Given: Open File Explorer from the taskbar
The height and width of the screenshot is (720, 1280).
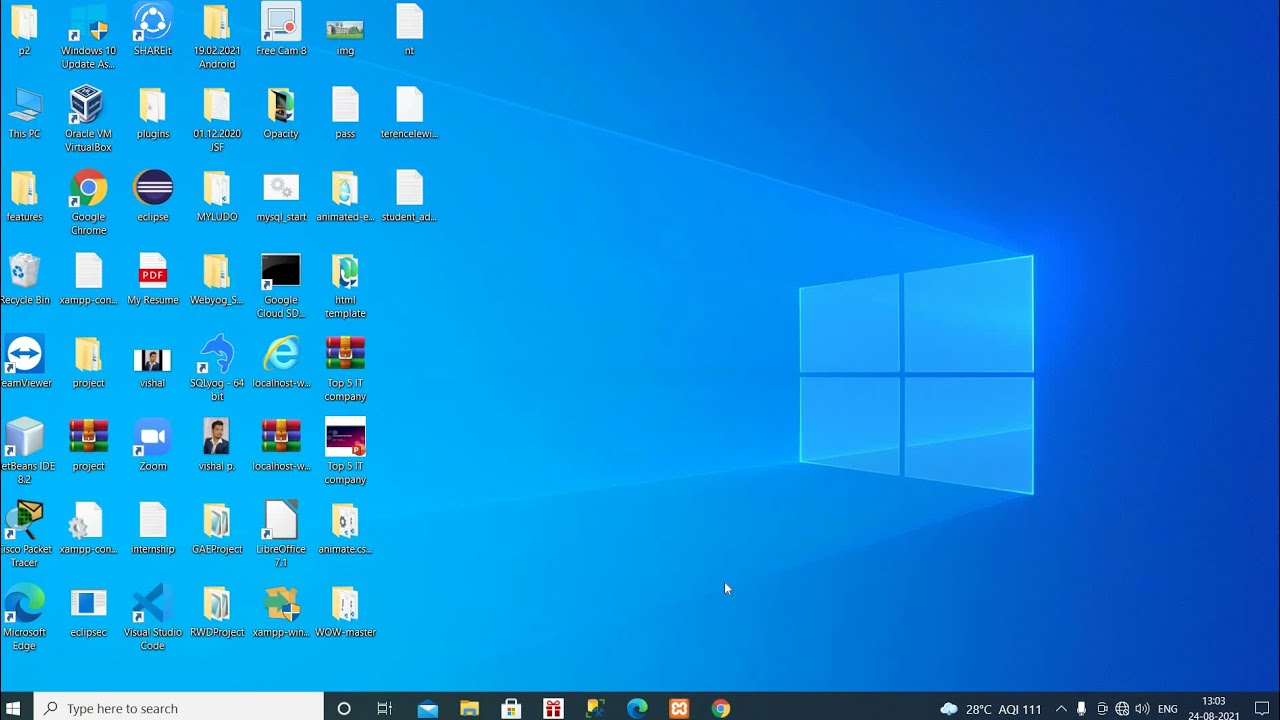Looking at the screenshot, I should [470, 708].
